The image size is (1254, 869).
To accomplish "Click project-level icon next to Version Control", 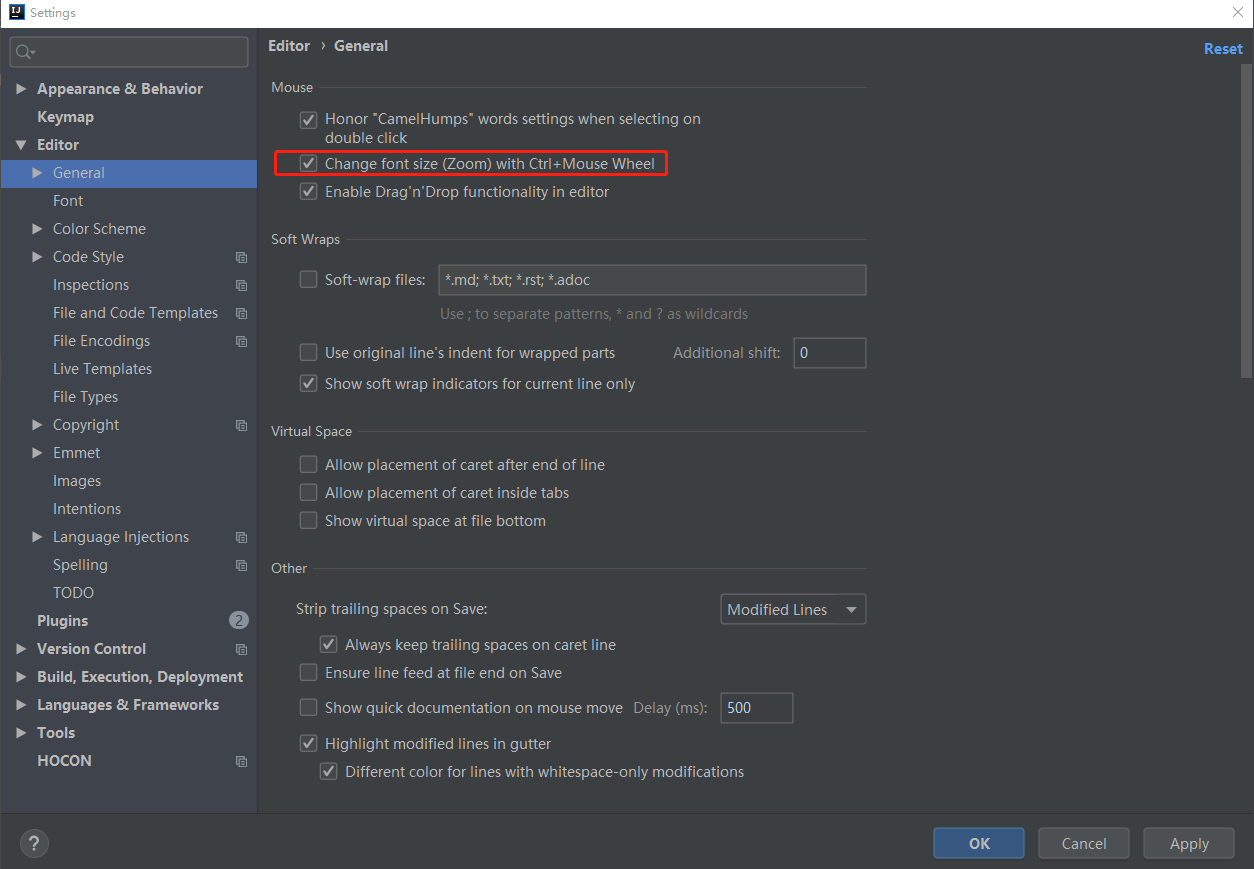I will [x=241, y=649].
